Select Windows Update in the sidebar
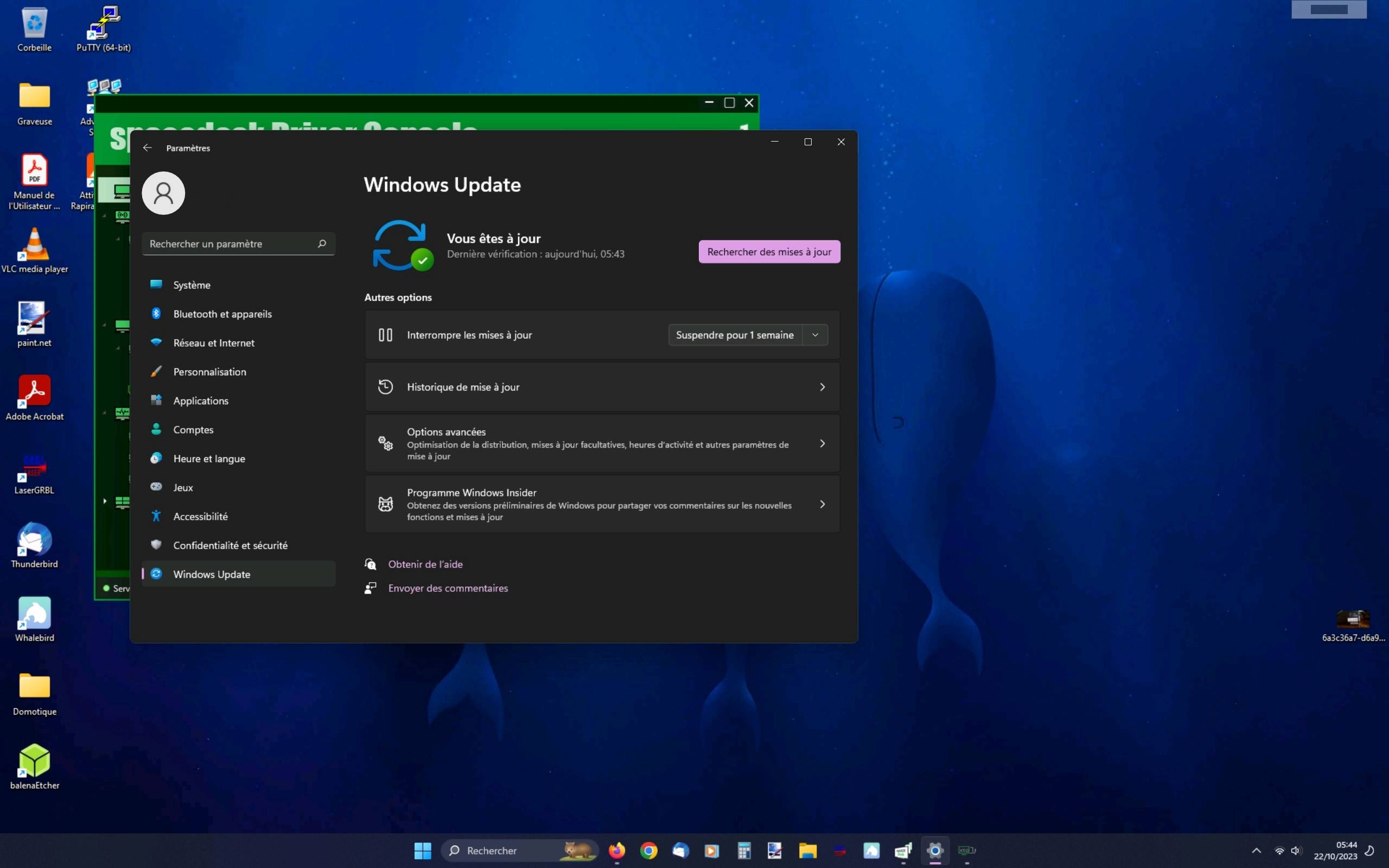Image resolution: width=1389 pixels, height=868 pixels. point(238,574)
